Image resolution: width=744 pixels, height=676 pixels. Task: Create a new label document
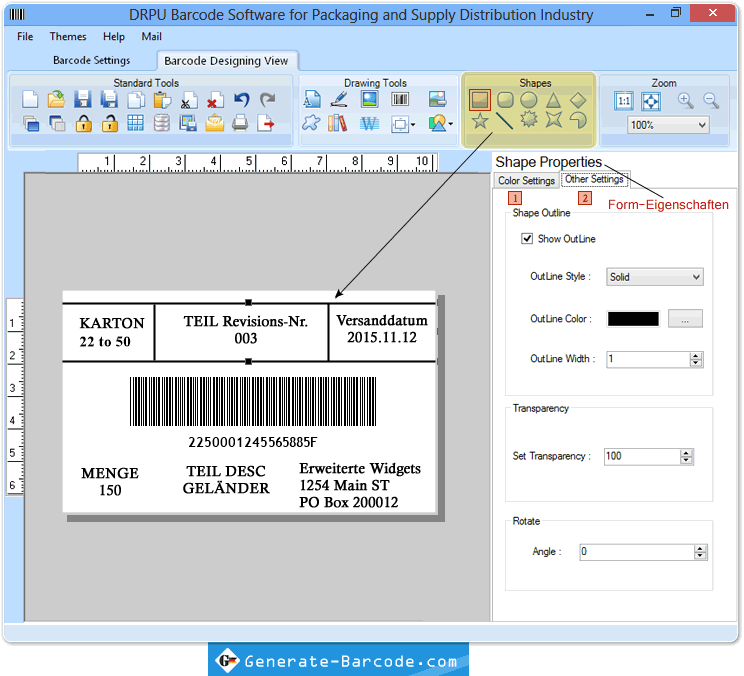click(30, 100)
